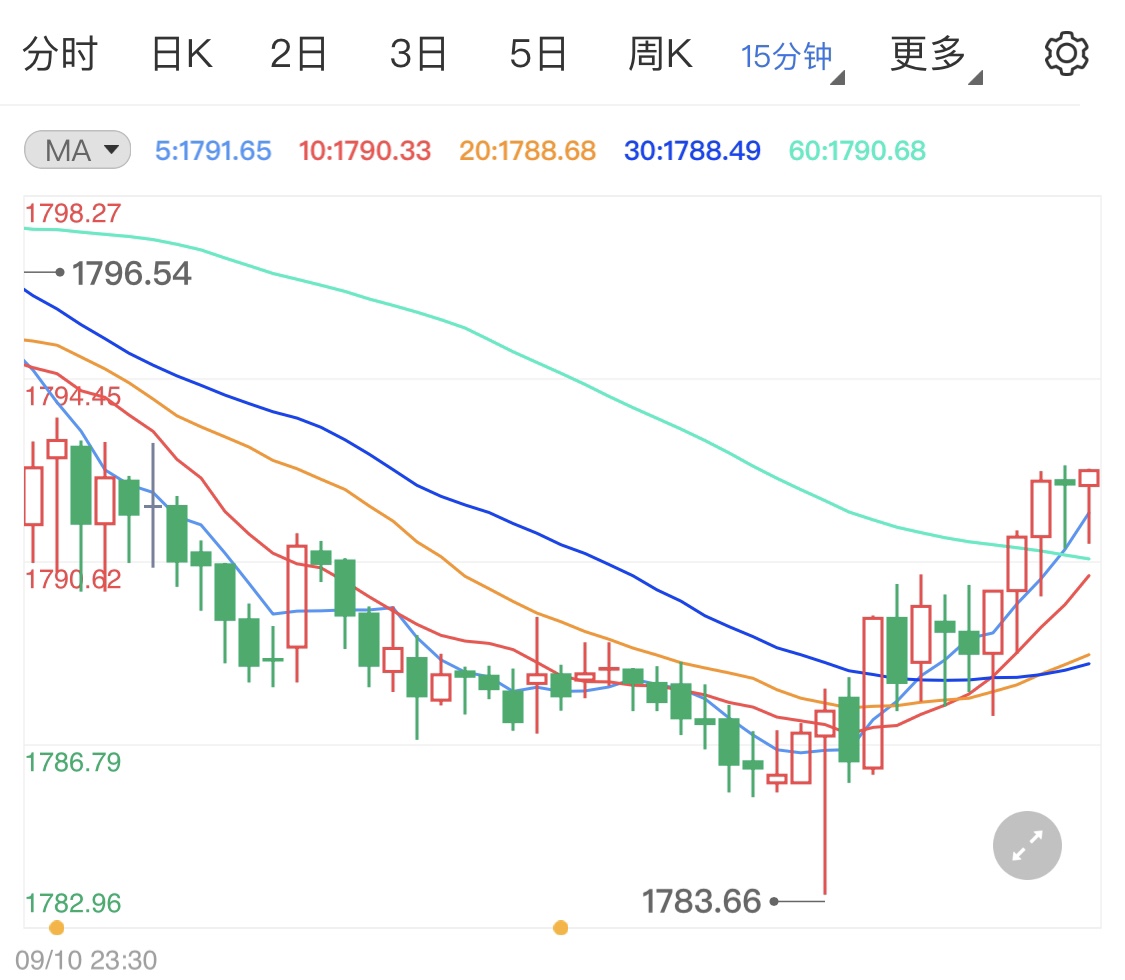Open the 15分钟 interval dropdown
The height and width of the screenshot is (980, 1125).
(792, 57)
